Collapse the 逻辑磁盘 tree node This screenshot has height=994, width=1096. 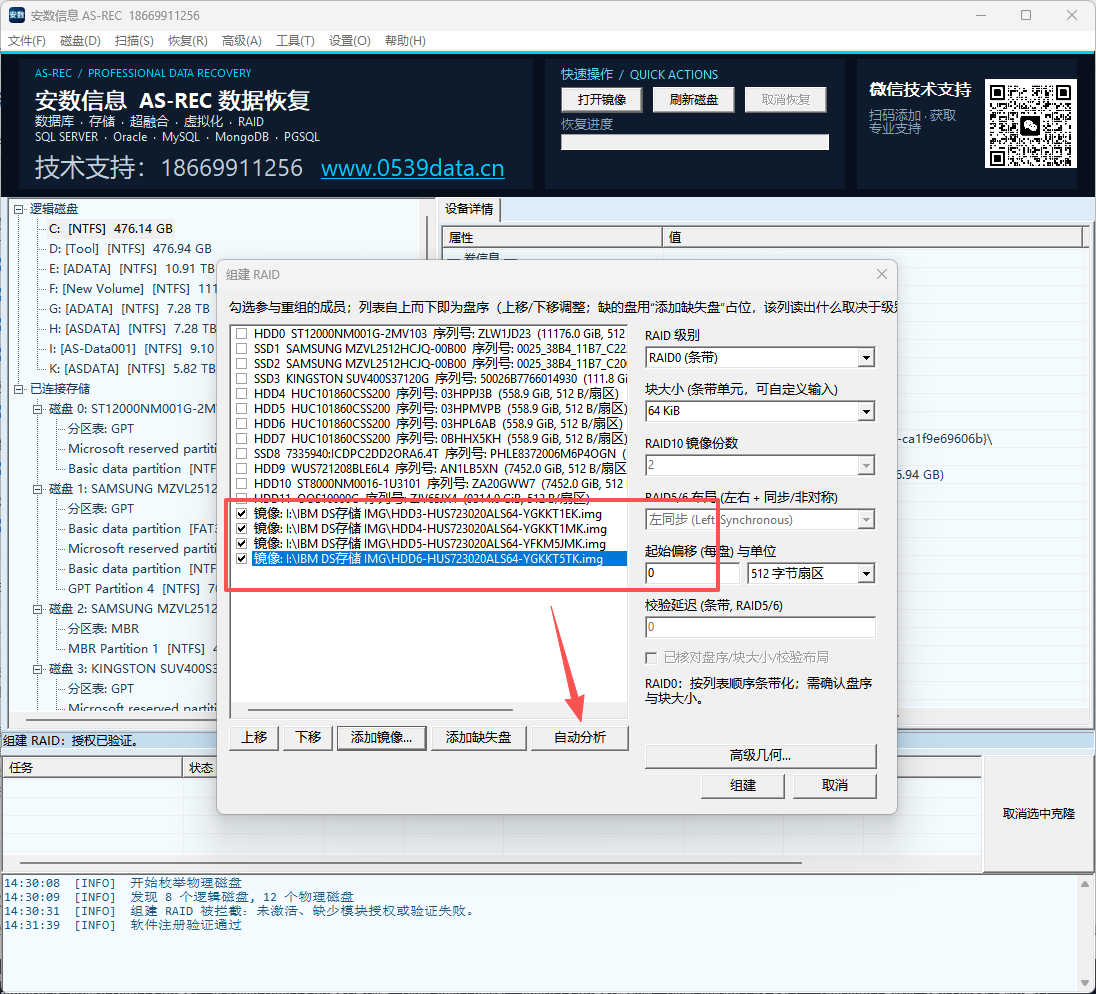click(x=19, y=209)
